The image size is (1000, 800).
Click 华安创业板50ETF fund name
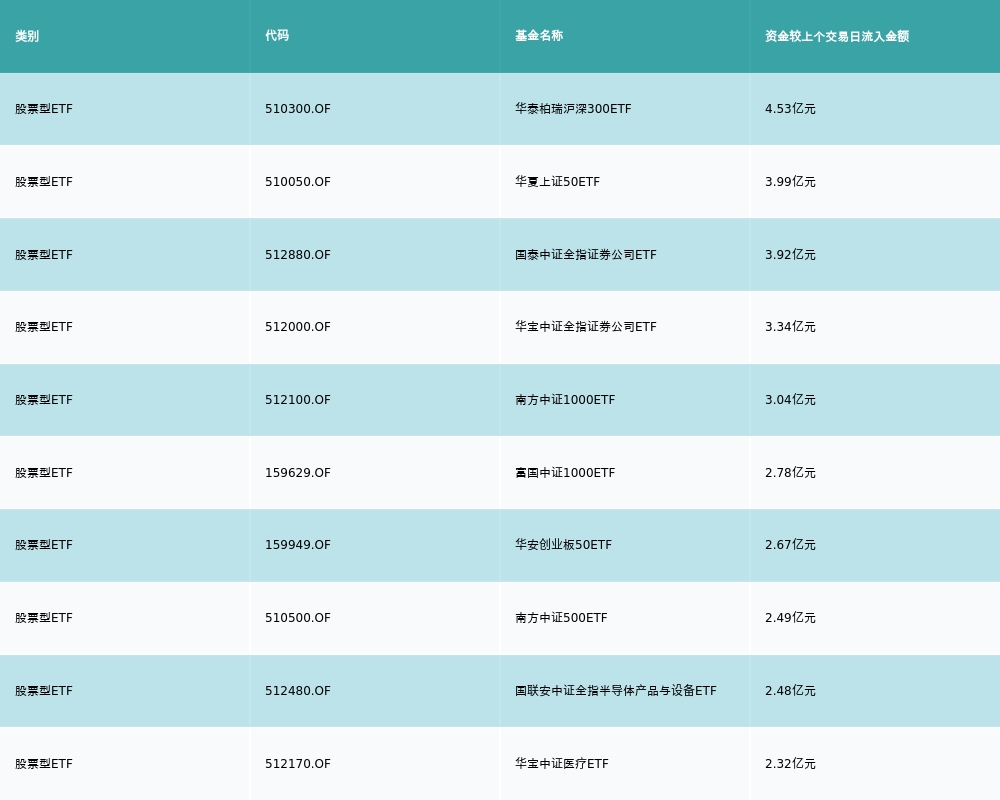click(563, 545)
